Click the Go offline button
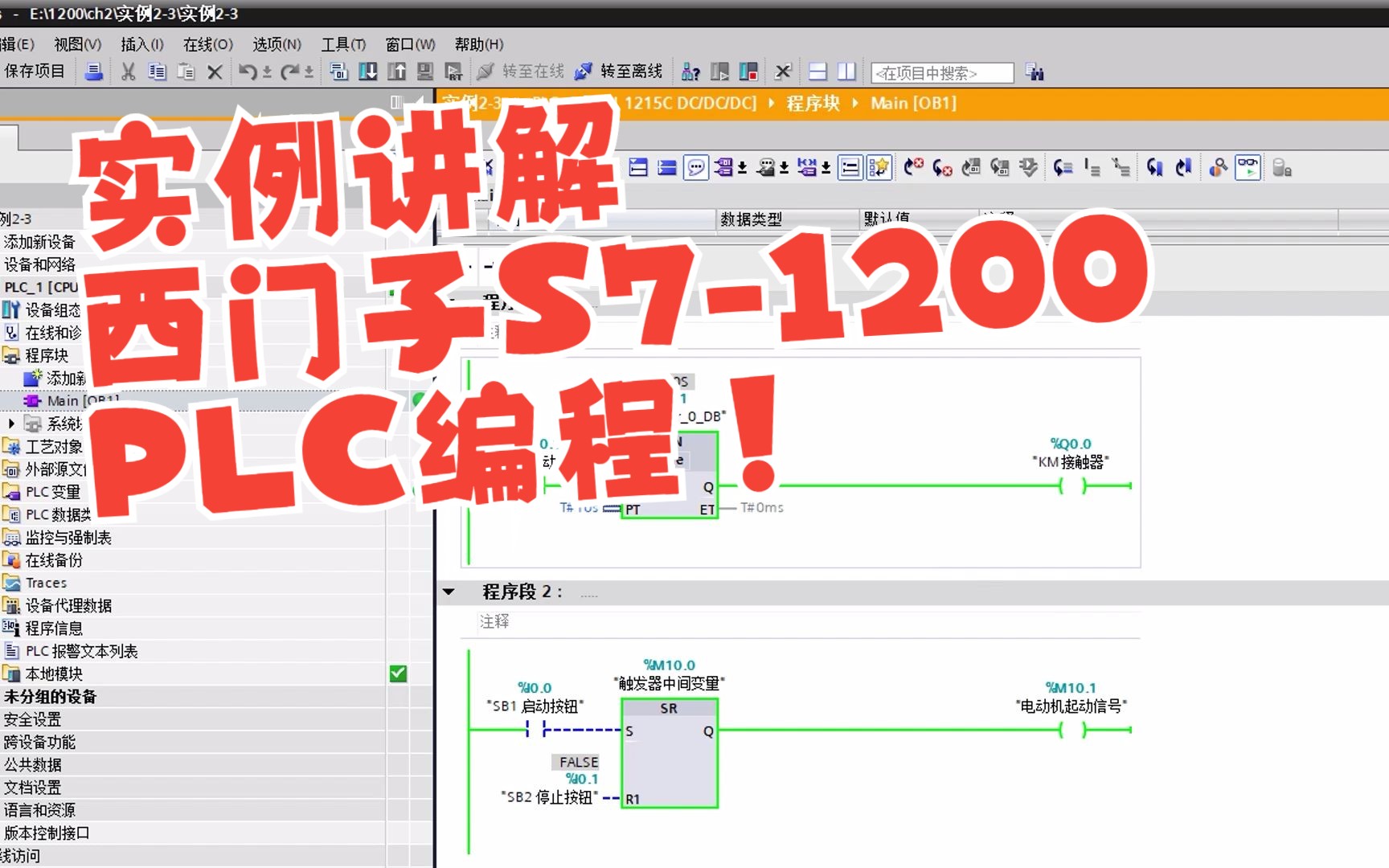The height and width of the screenshot is (868, 1389). click(618, 72)
